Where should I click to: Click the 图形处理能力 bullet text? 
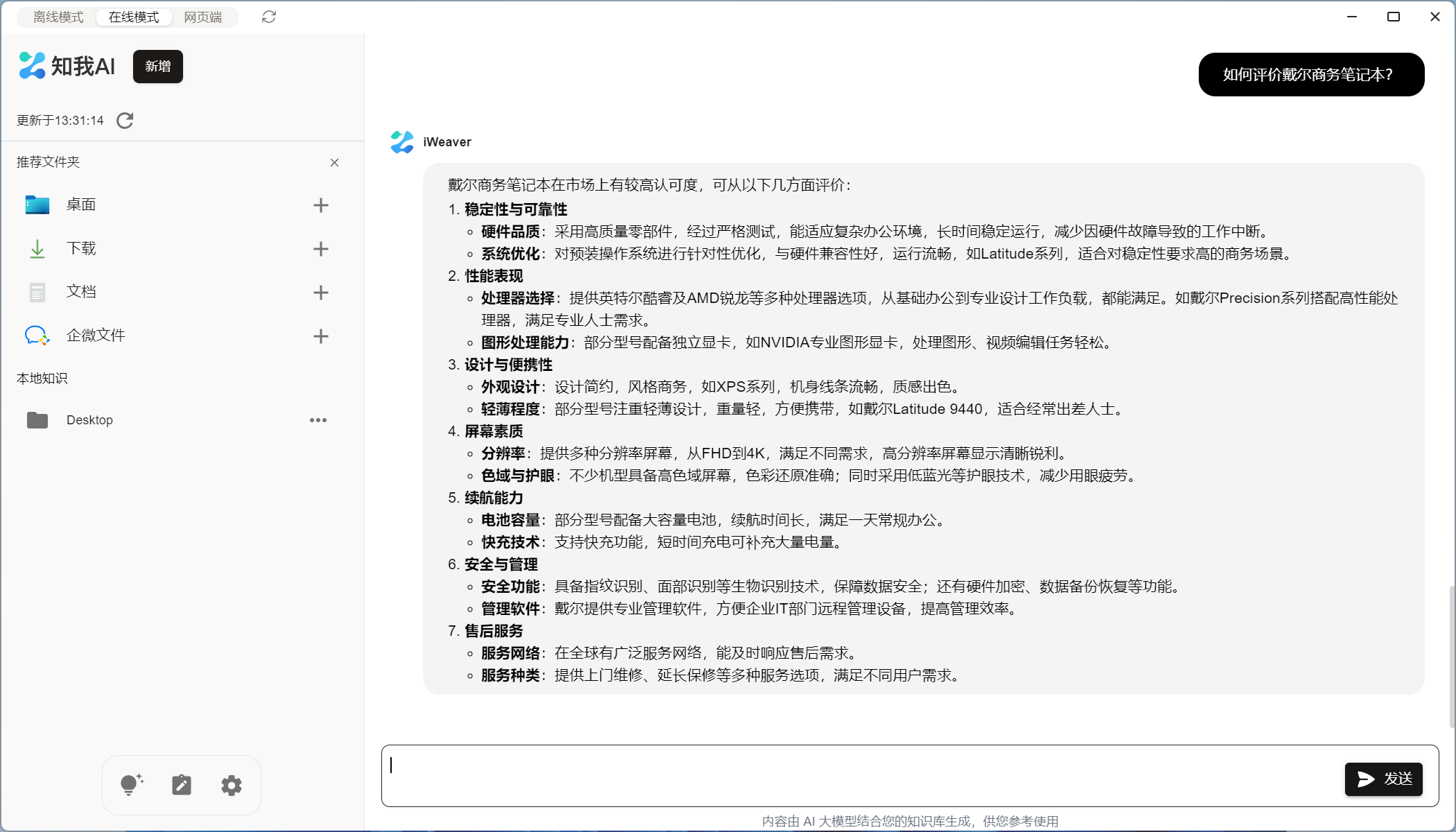point(799,343)
